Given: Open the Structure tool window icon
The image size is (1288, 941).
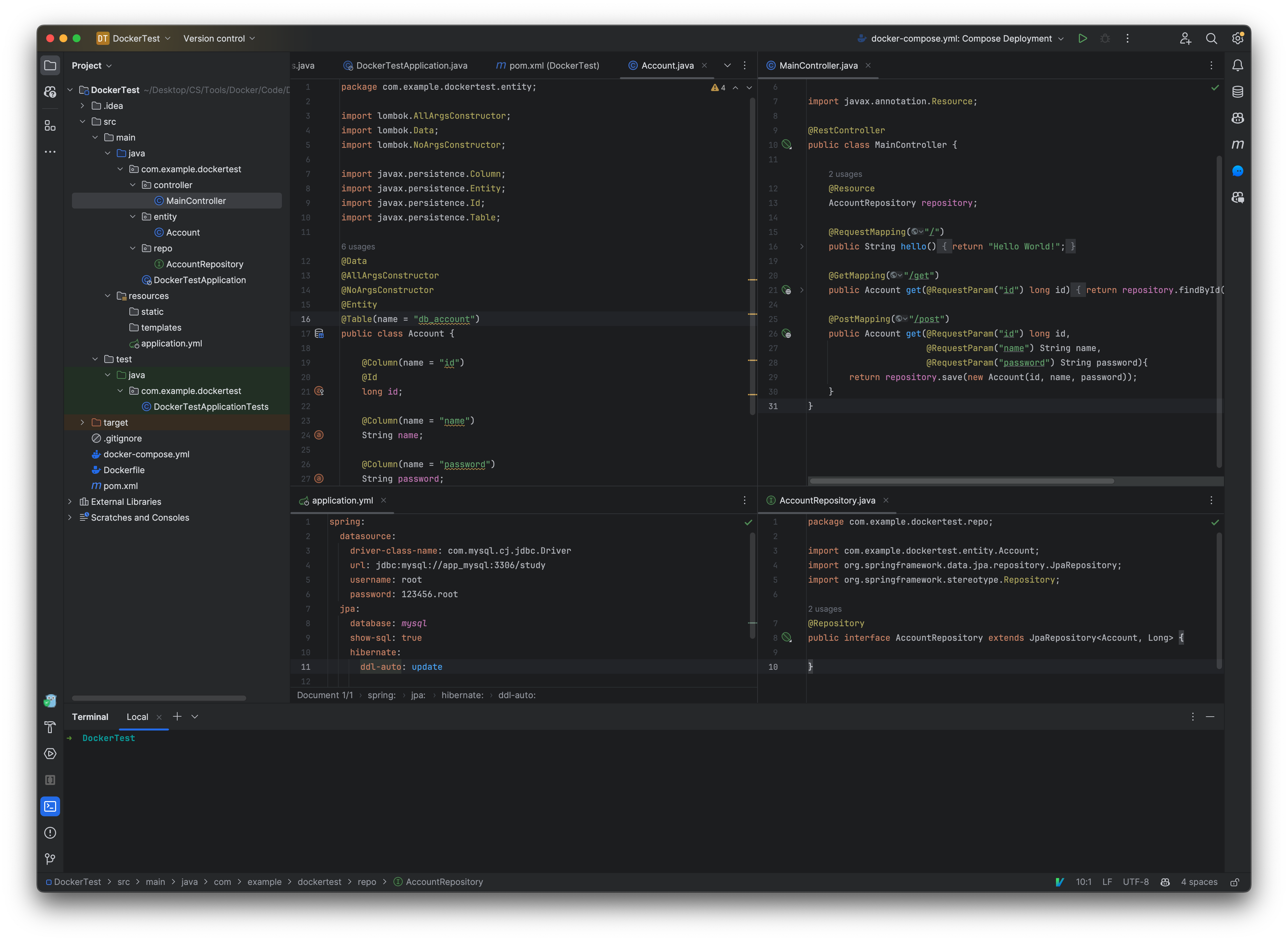Looking at the screenshot, I should [50, 126].
